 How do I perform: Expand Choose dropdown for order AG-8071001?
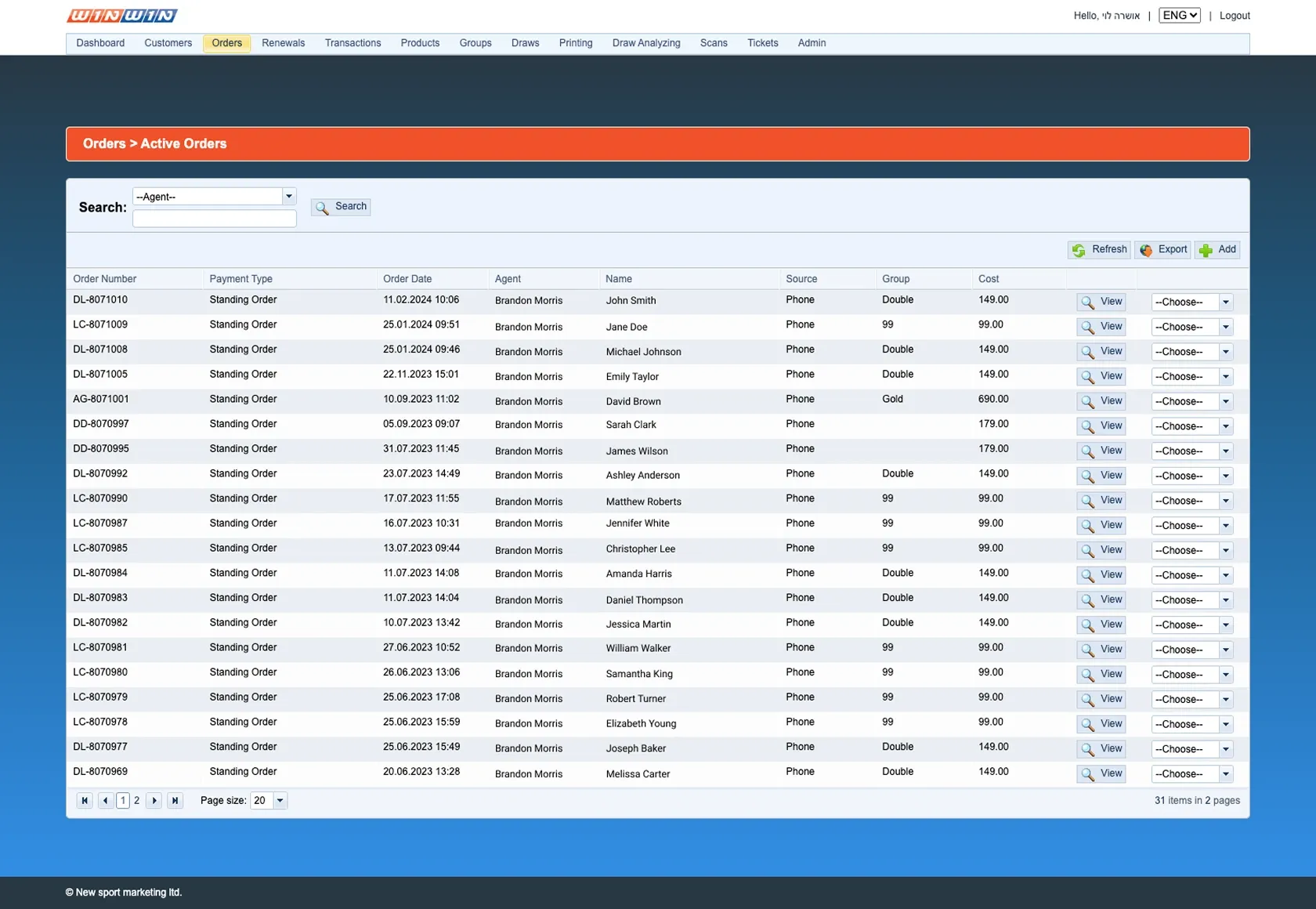click(1226, 401)
